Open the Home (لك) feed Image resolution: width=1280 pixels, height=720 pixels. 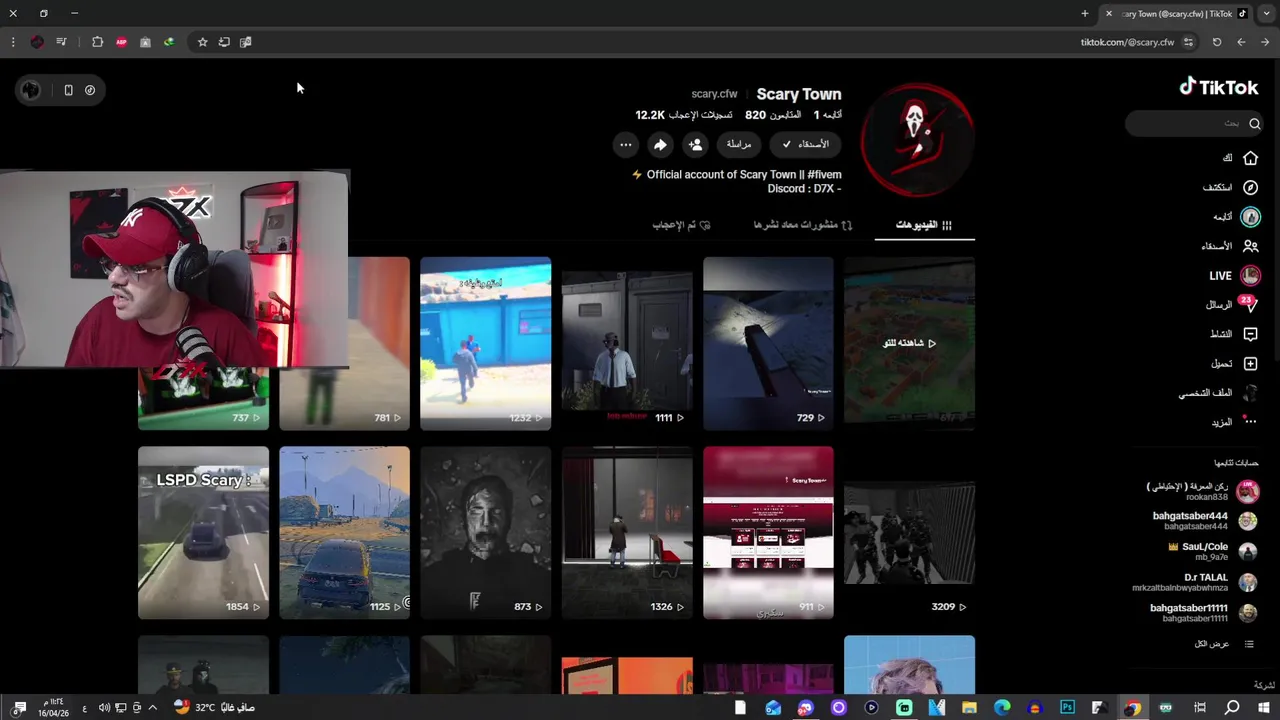coord(1240,158)
